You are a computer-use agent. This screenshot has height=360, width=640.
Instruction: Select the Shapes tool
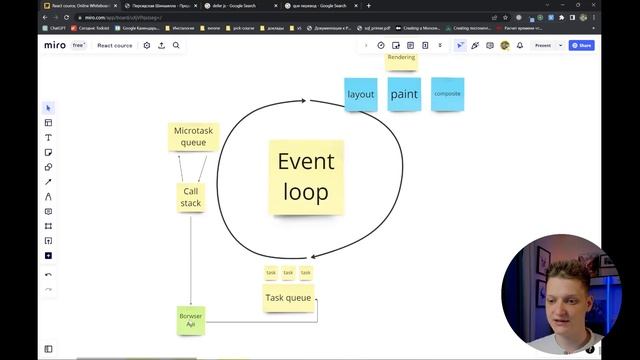point(49,167)
